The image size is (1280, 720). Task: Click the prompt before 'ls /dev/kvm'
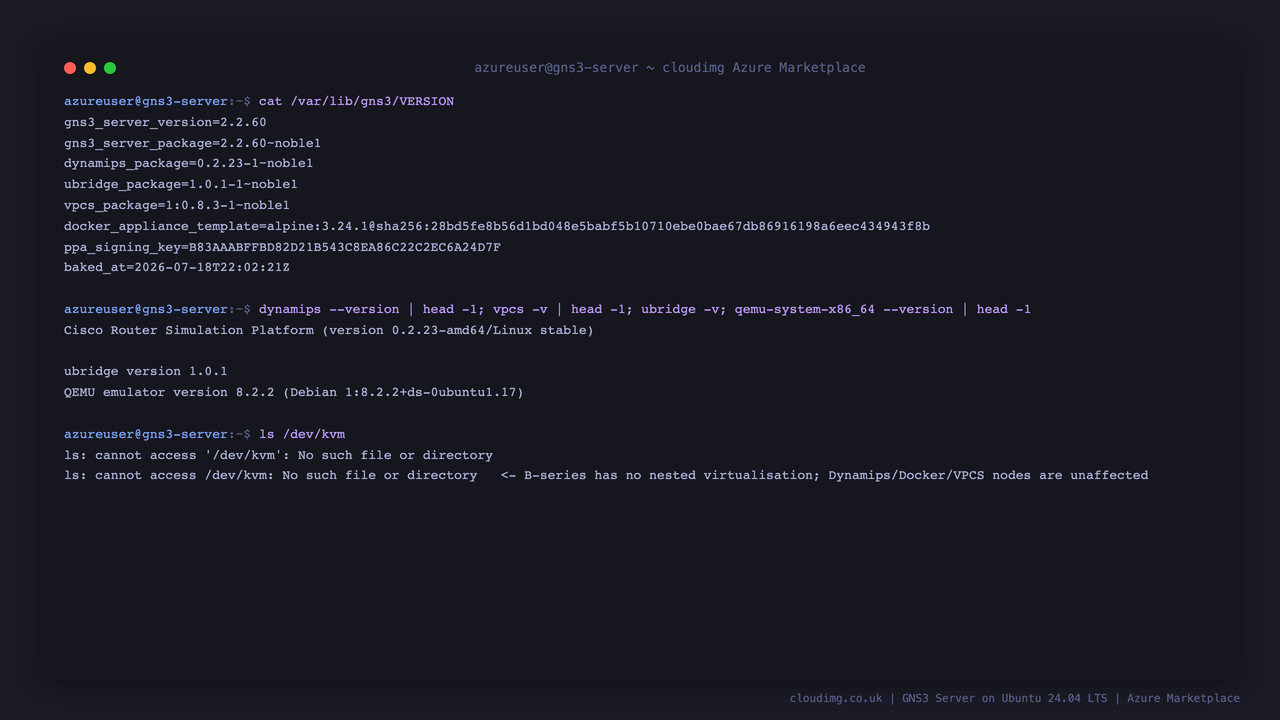click(157, 434)
